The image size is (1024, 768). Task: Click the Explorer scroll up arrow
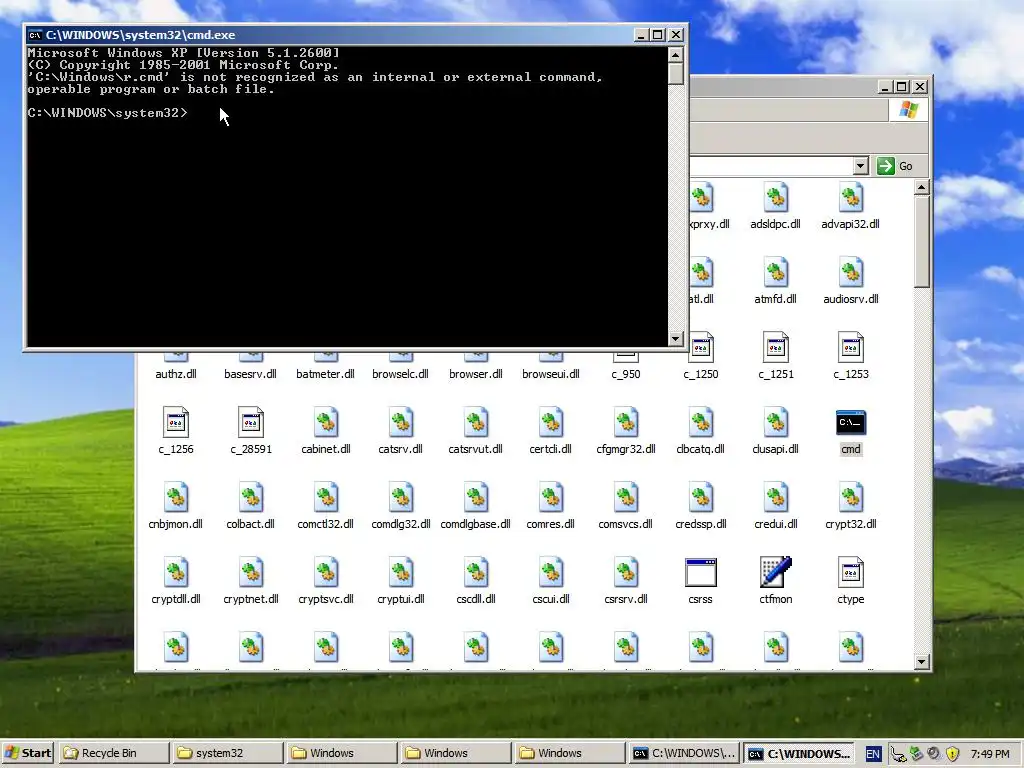tap(921, 188)
